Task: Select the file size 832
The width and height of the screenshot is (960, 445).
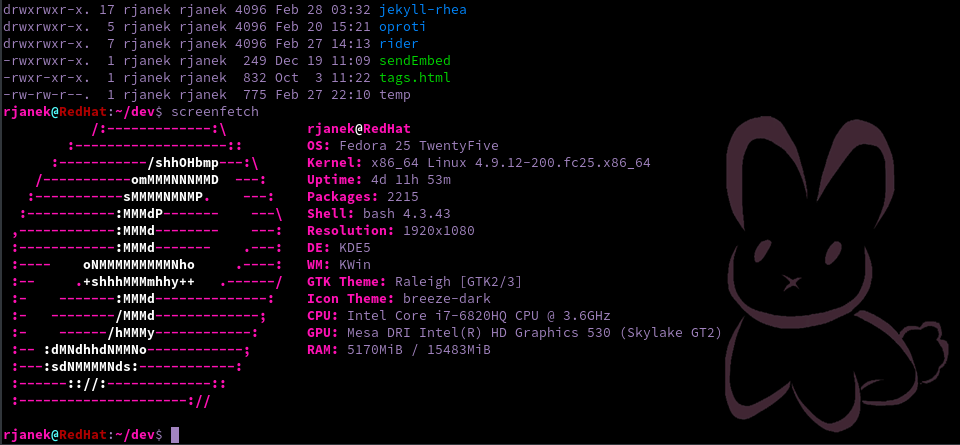Action: [x=255, y=78]
